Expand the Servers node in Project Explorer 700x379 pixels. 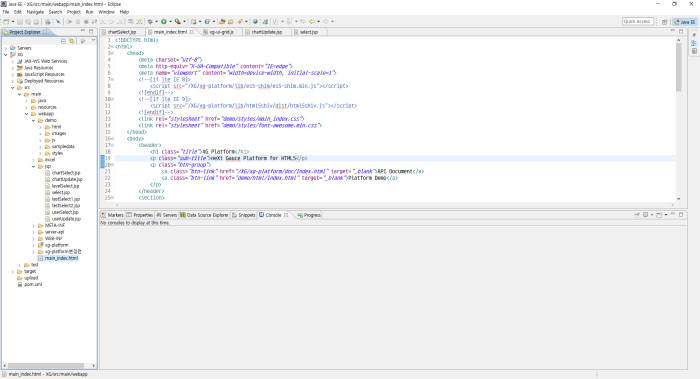(6, 48)
